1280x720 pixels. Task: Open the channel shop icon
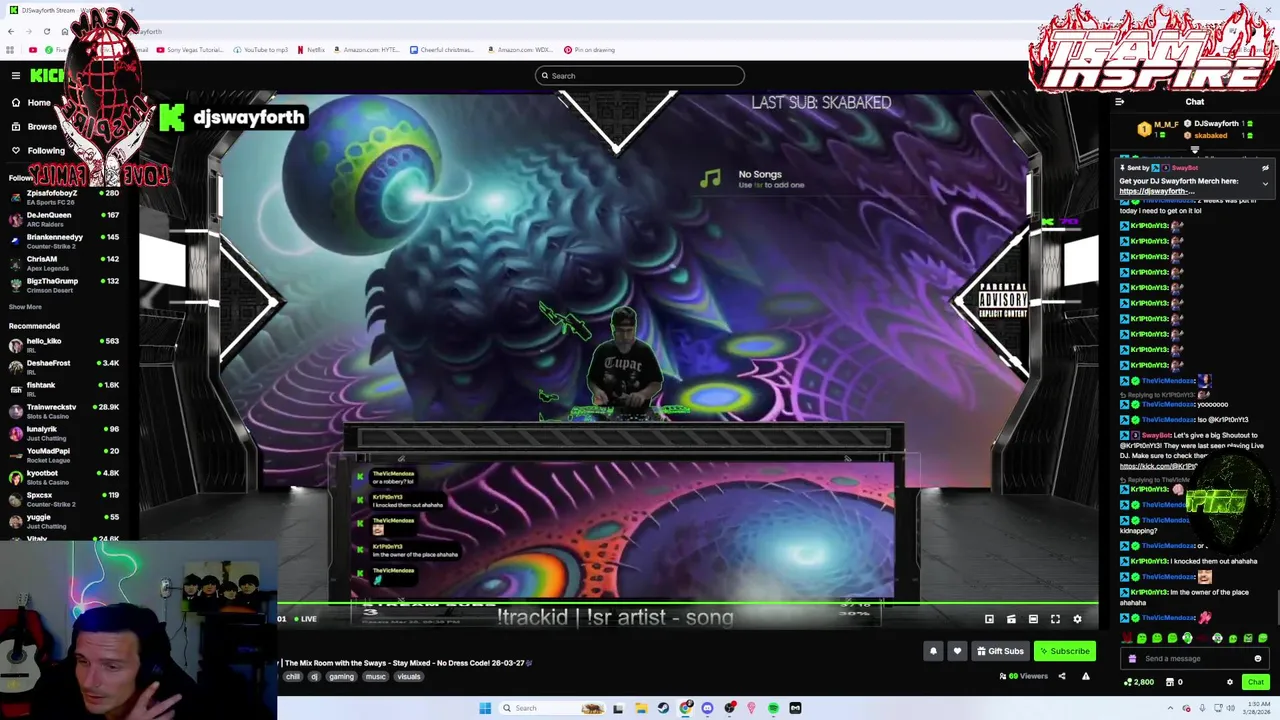1170,682
